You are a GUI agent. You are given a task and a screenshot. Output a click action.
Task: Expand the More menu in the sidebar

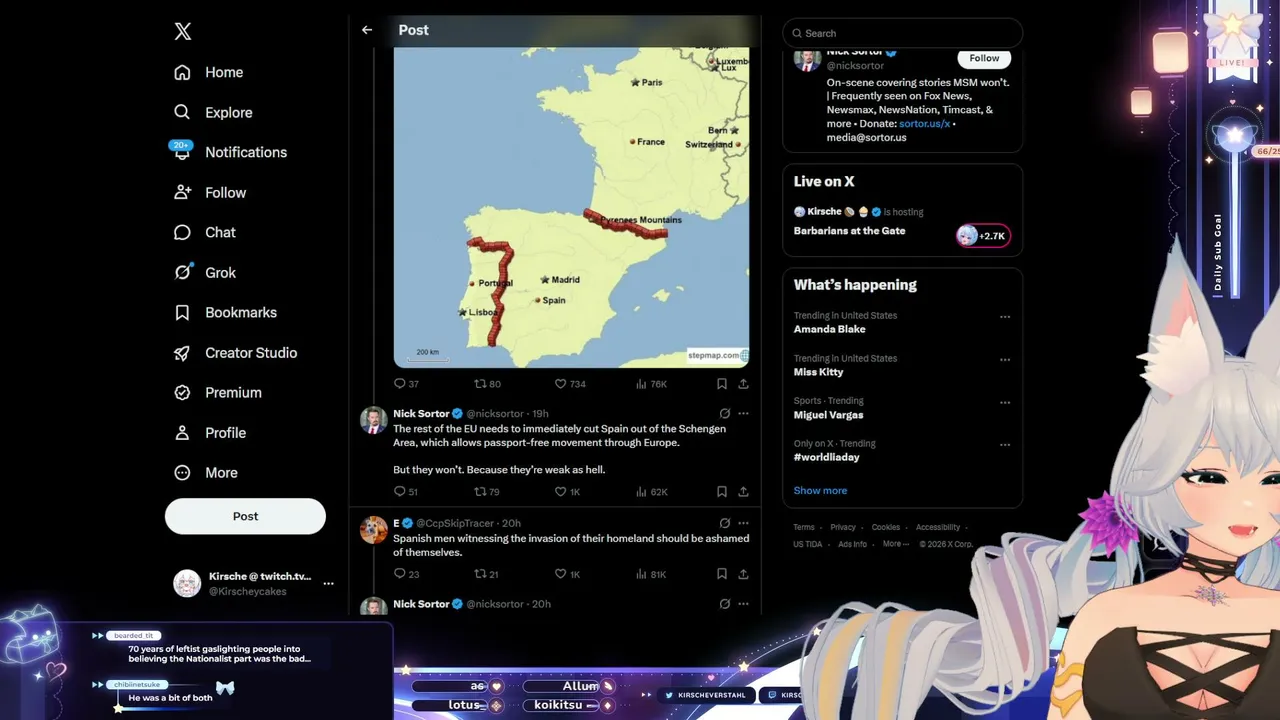206,472
